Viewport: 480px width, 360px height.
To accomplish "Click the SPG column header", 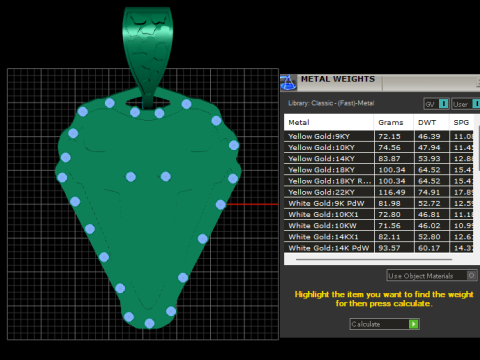I will pyautogui.click(x=461, y=122).
